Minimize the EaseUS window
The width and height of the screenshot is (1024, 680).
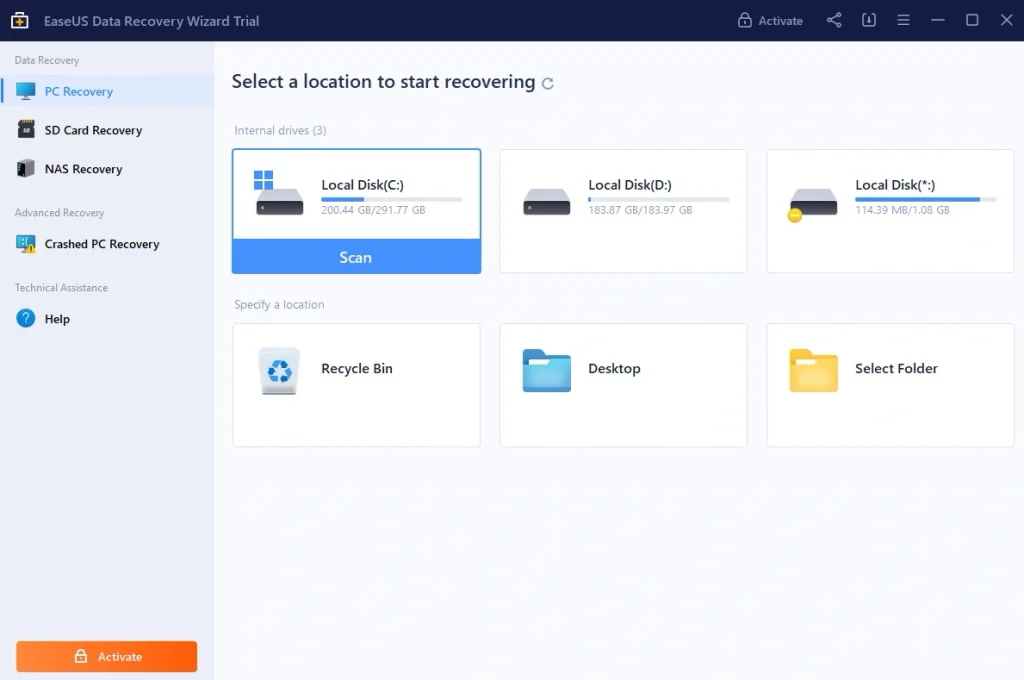pos(938,20)
